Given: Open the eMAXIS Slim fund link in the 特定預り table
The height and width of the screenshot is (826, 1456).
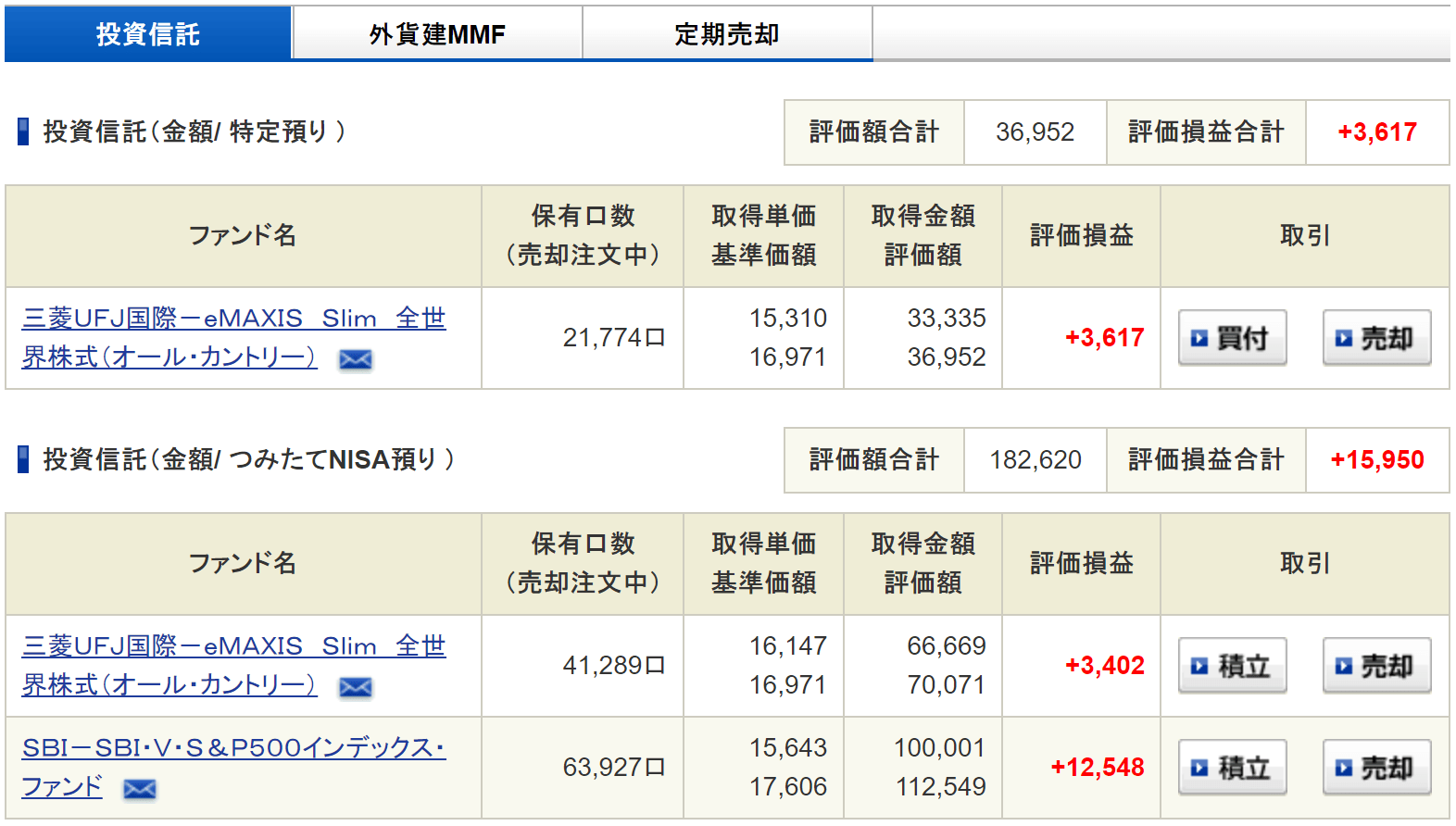Looking at the screenshot, I should (233, 338).
